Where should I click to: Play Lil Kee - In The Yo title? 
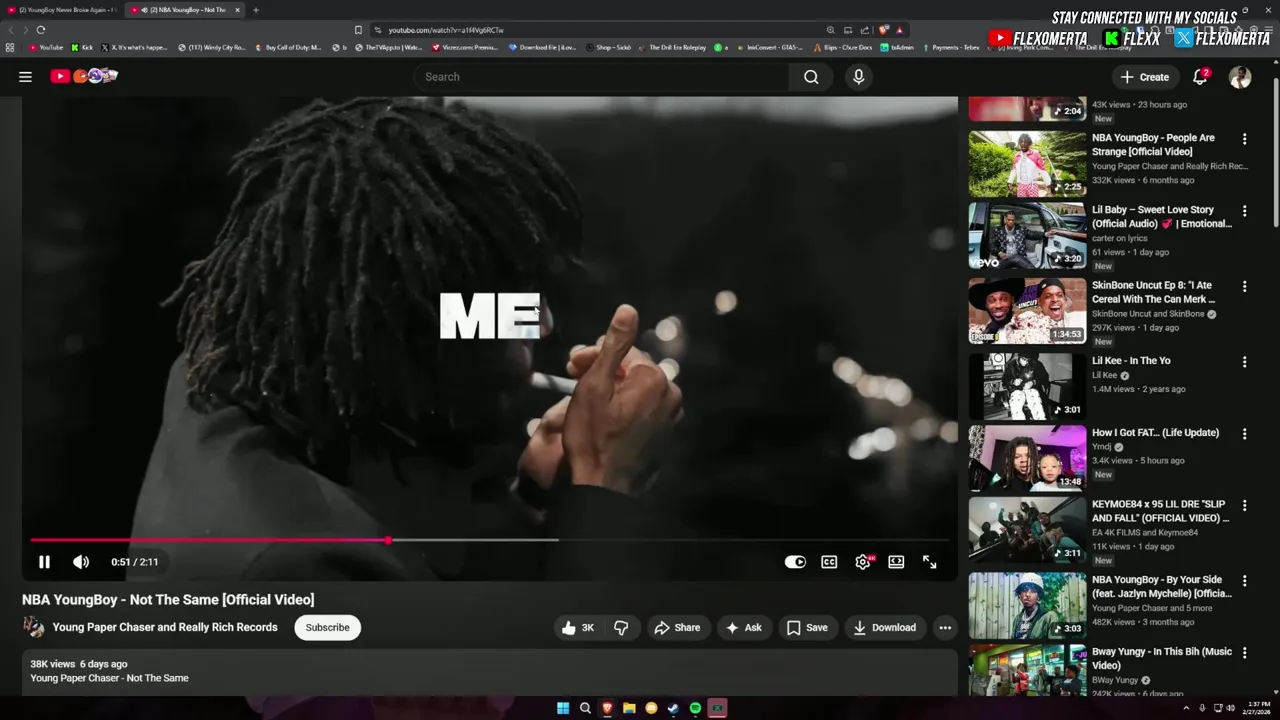pos(1131,361)
